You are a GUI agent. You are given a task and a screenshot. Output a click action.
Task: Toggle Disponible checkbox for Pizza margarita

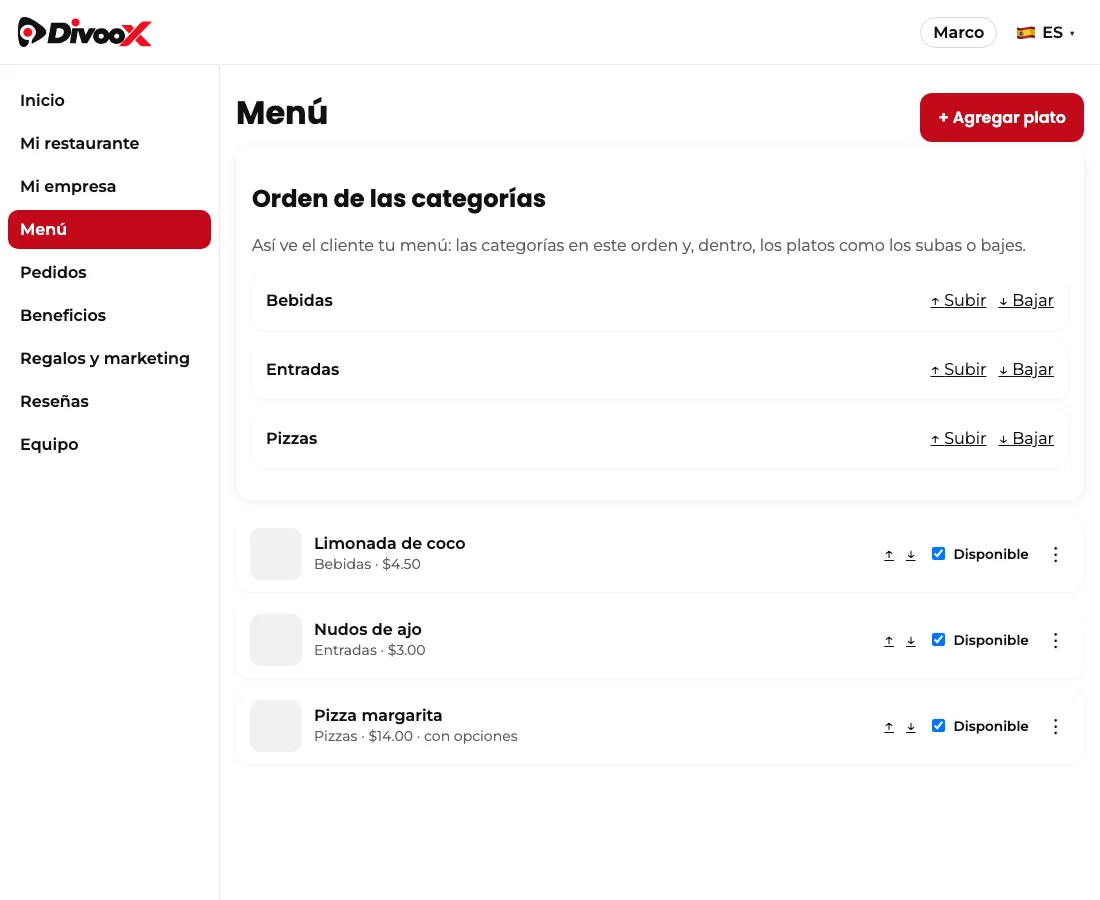coord(938,725)
